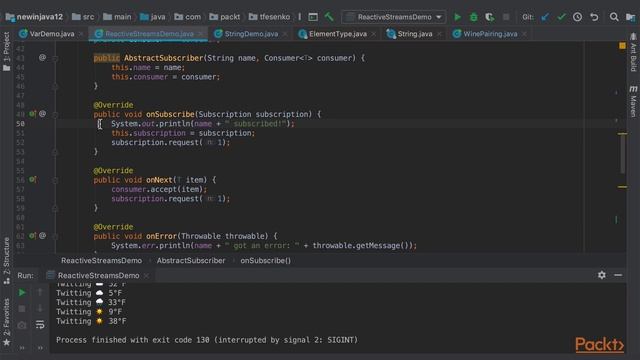Close the String.java tab
Viewport: 640px width, 360px height.
[439, 34]
